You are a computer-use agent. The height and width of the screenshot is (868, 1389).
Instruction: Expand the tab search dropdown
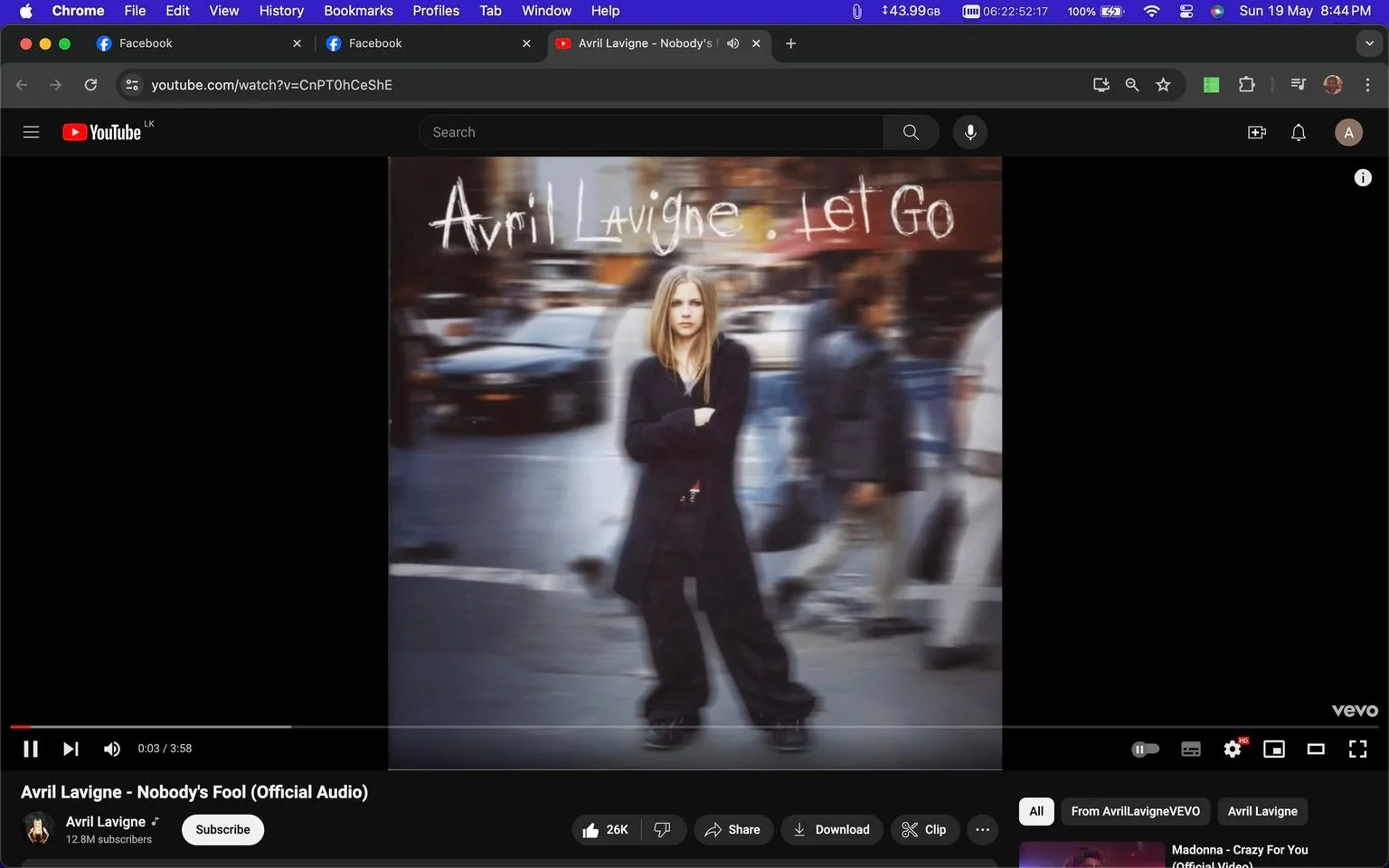click(1369, 43)
